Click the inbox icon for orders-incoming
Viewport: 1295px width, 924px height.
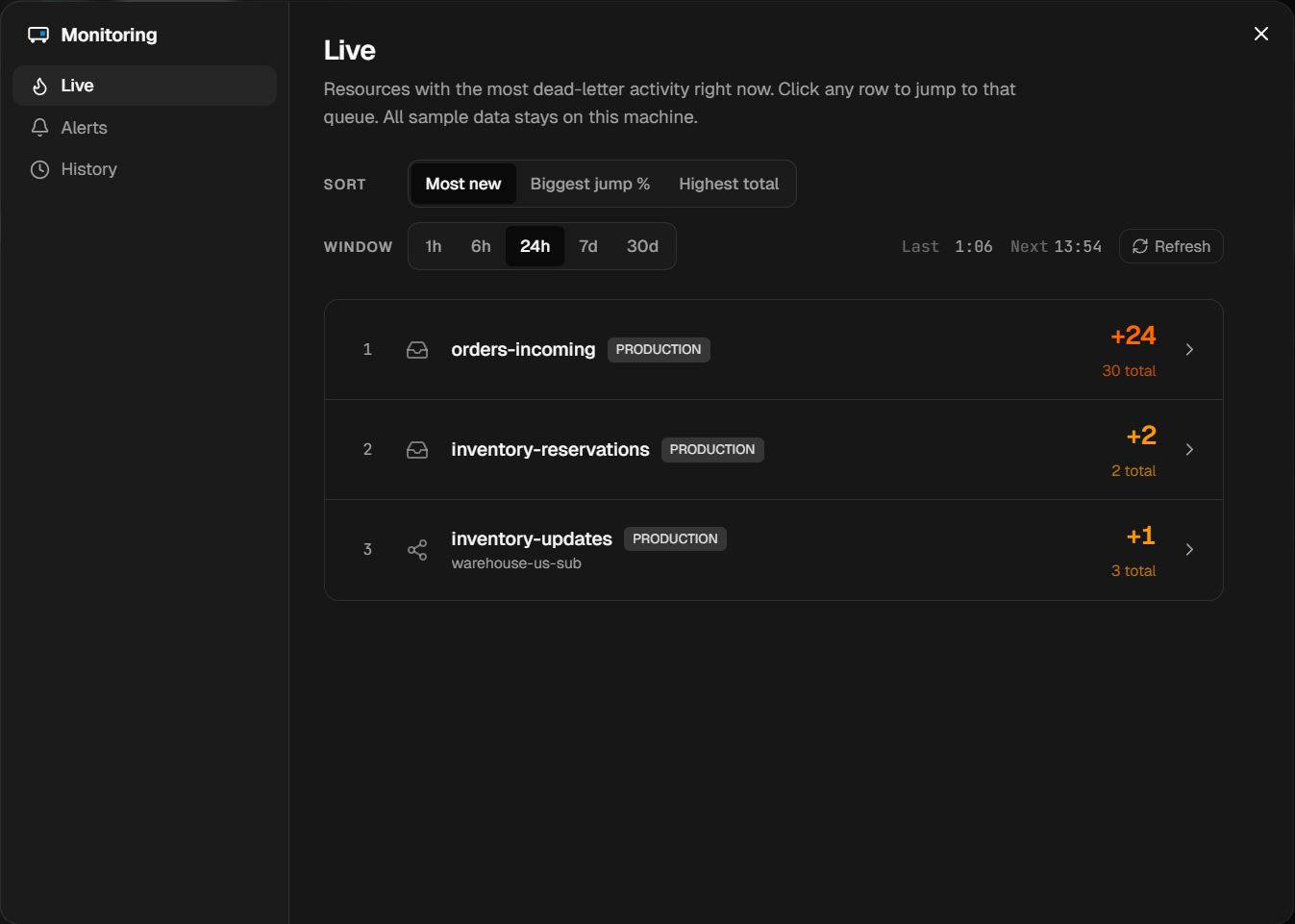coord(417,350)
